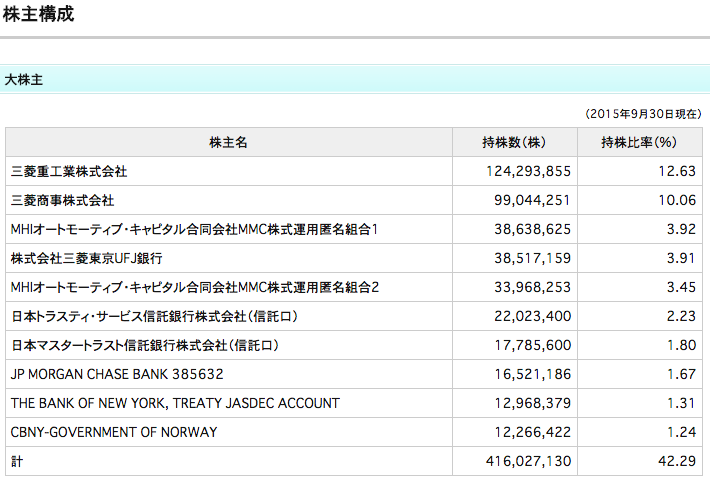Click ratio value 1.24

[681, 432]
